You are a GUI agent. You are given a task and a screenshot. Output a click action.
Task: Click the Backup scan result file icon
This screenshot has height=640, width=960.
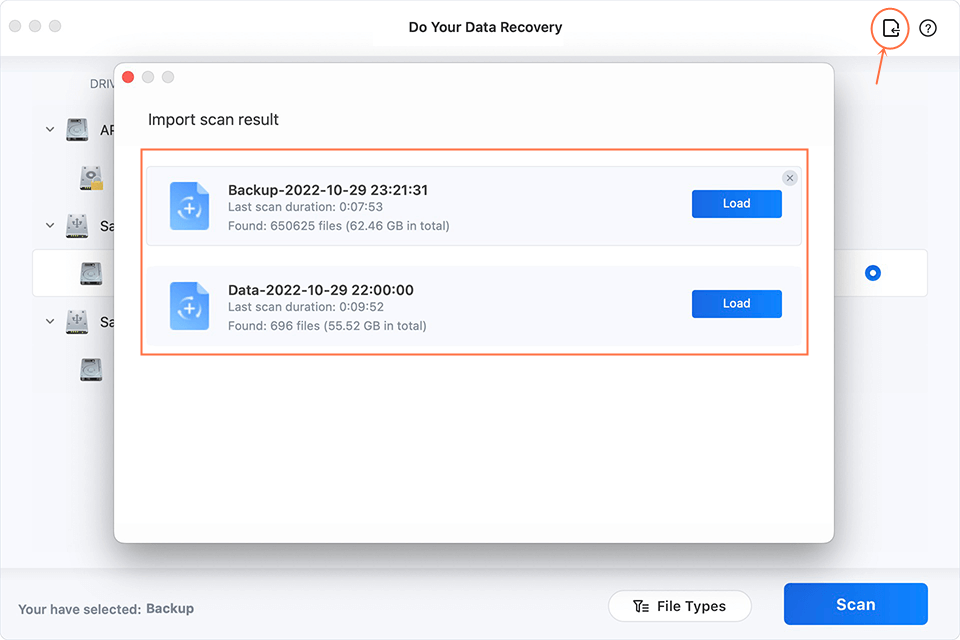(189, 206)
